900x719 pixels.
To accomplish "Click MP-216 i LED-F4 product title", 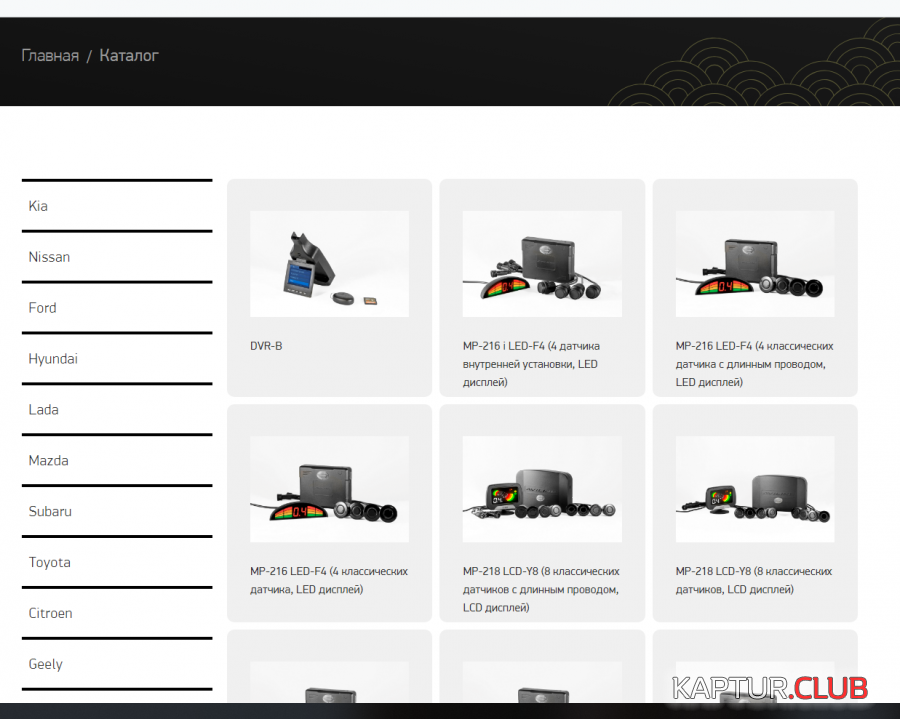I will [532, 364].
